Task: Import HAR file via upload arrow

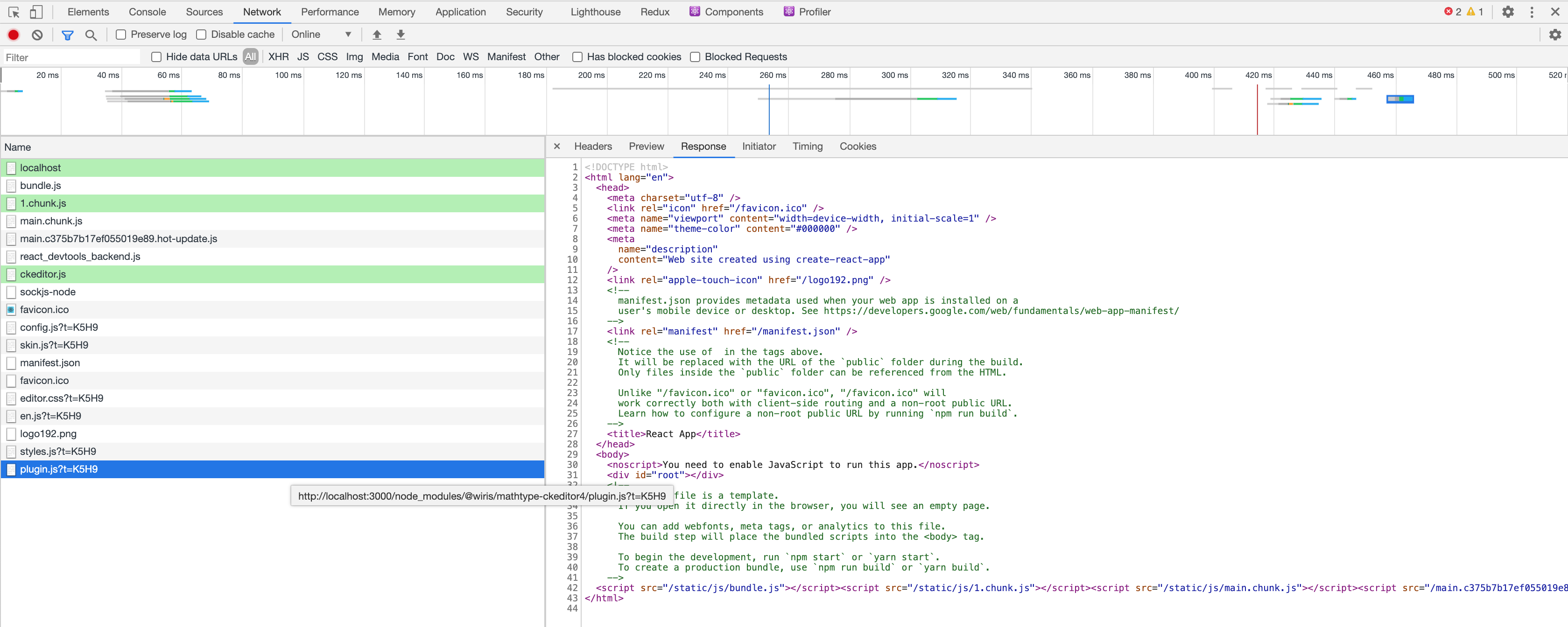Action: point(376,35)
